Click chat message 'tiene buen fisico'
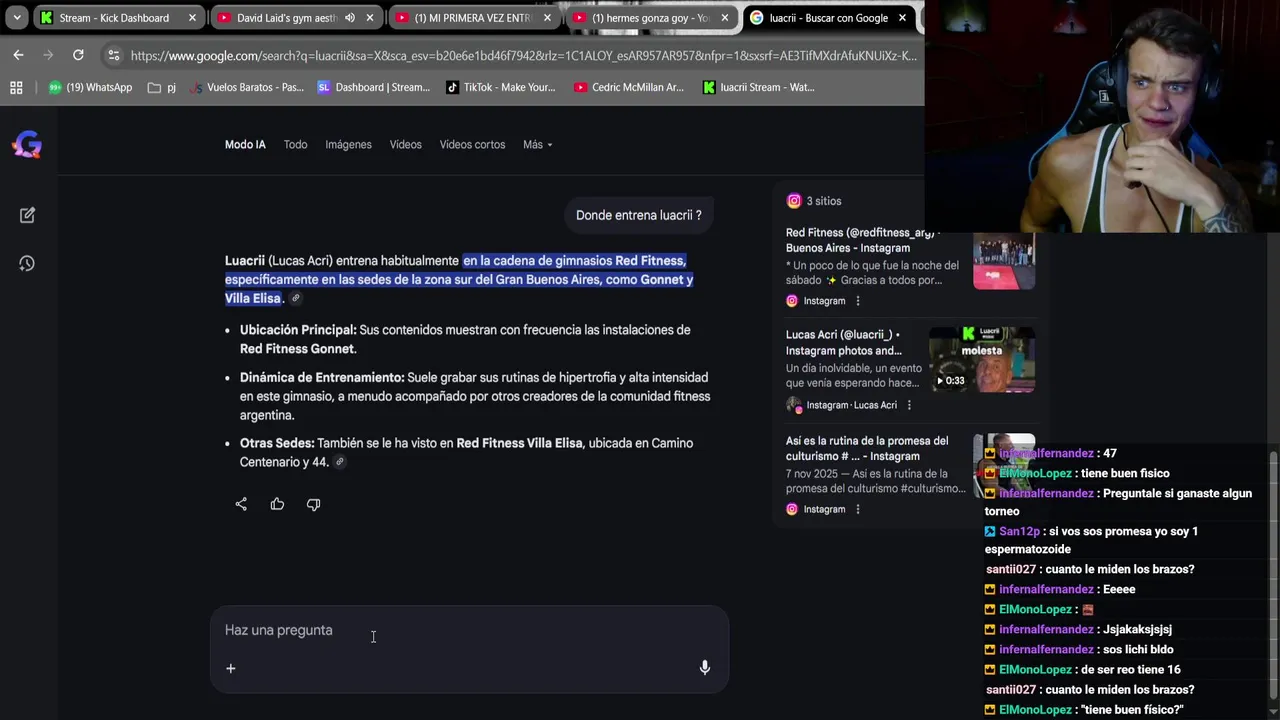Viewport: 1280px width, 720px height. point(1125,473)
